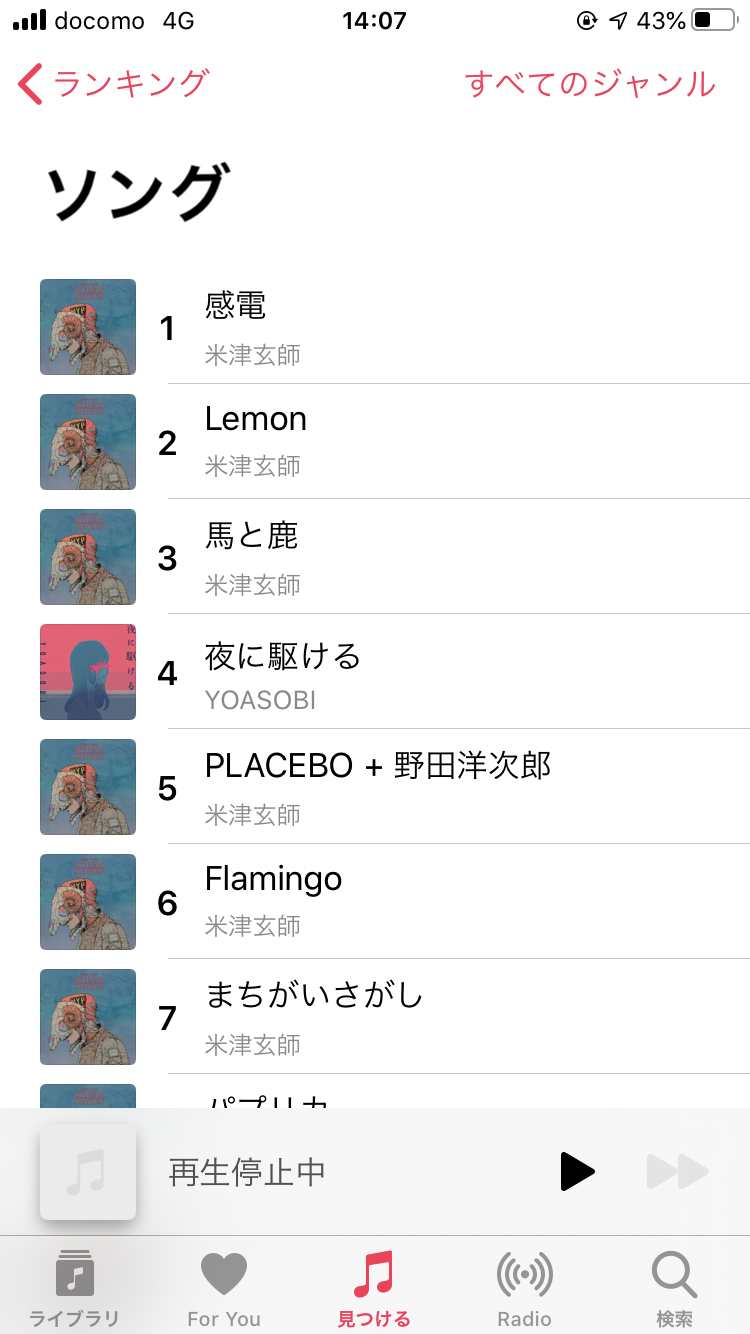Tap the pink 夜に駆ける album cover
Viewport: 750px width, 1334px height.
[88, 672]
